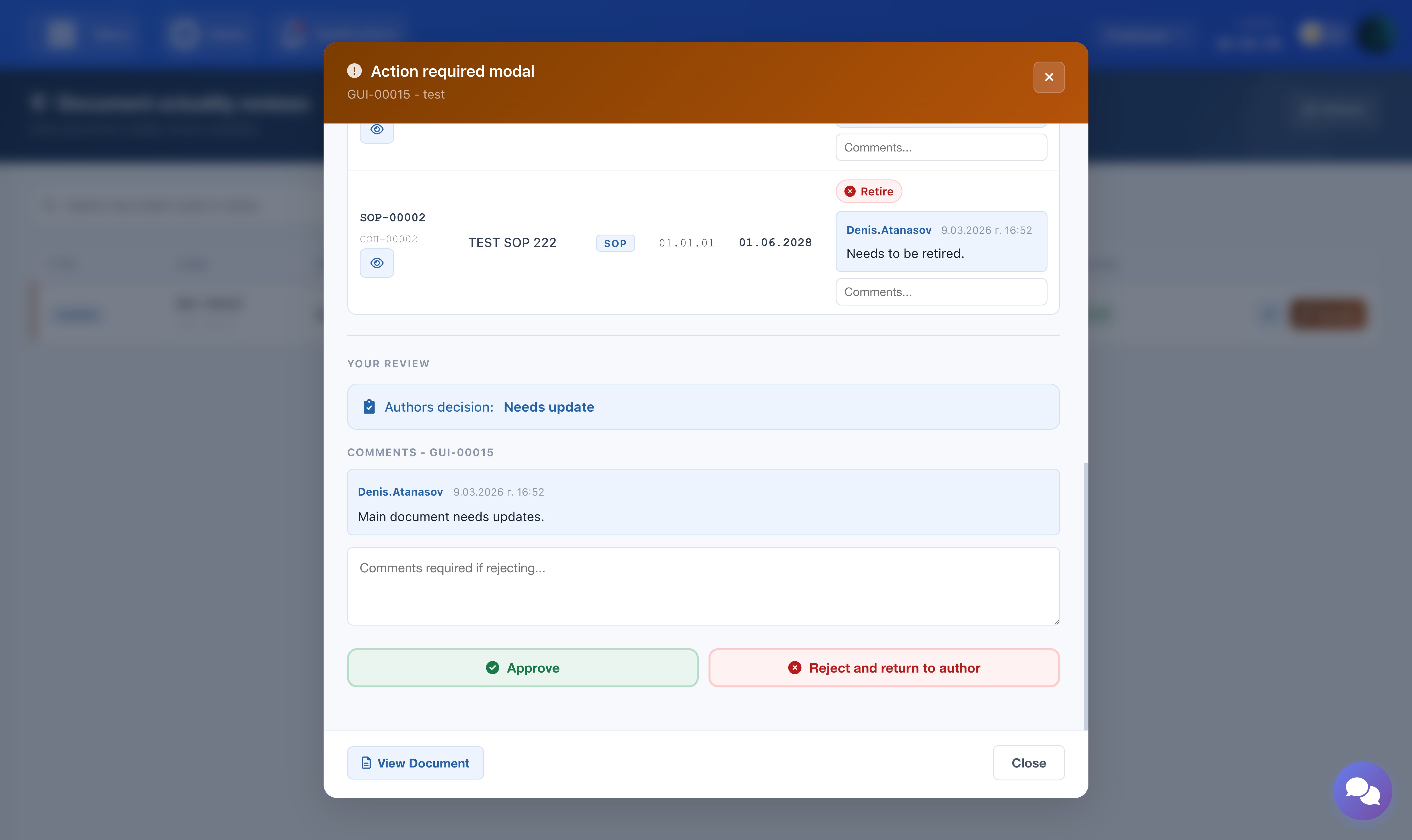Focus the Comments field under Retire note
Screen dimensions: 1412x840
coord(941,292)
